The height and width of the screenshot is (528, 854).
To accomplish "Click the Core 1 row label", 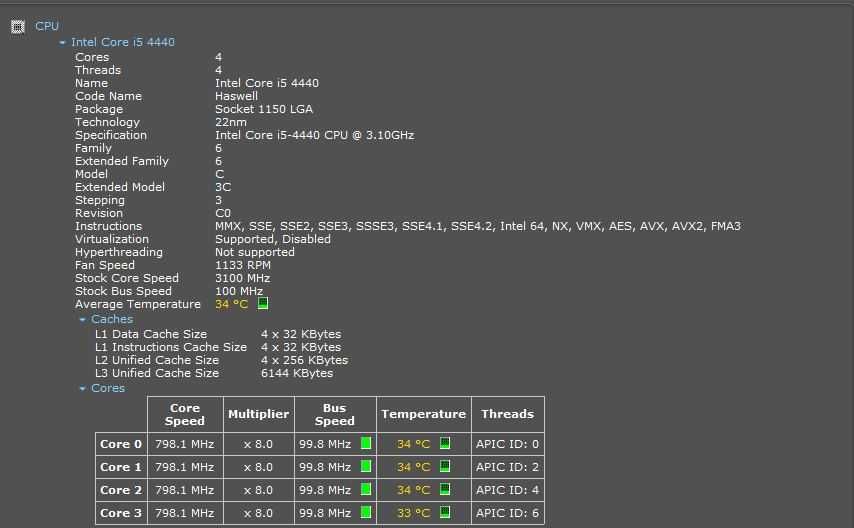I will [121, 467].
